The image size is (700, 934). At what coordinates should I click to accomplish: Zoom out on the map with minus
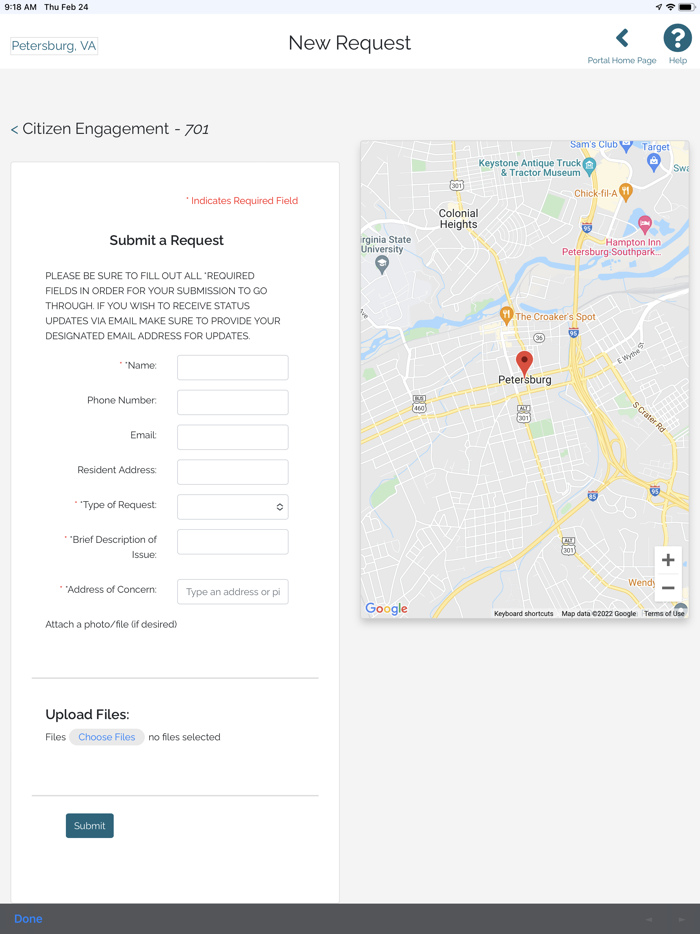coord(668,587)
